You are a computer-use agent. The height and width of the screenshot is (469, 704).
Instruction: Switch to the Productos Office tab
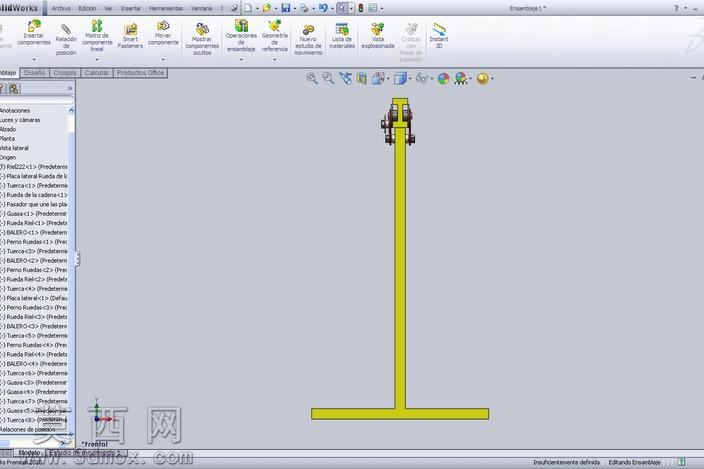(x=141, y=73)
